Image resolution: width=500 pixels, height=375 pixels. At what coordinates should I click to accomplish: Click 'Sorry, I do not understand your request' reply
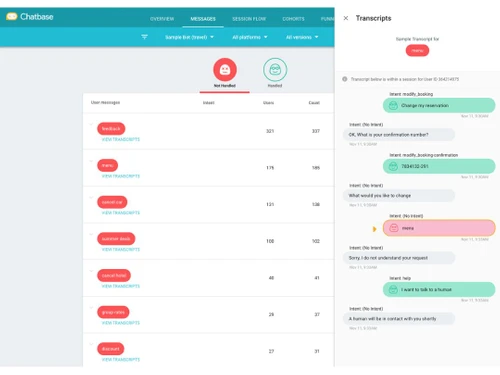click(x=399, y=258)
